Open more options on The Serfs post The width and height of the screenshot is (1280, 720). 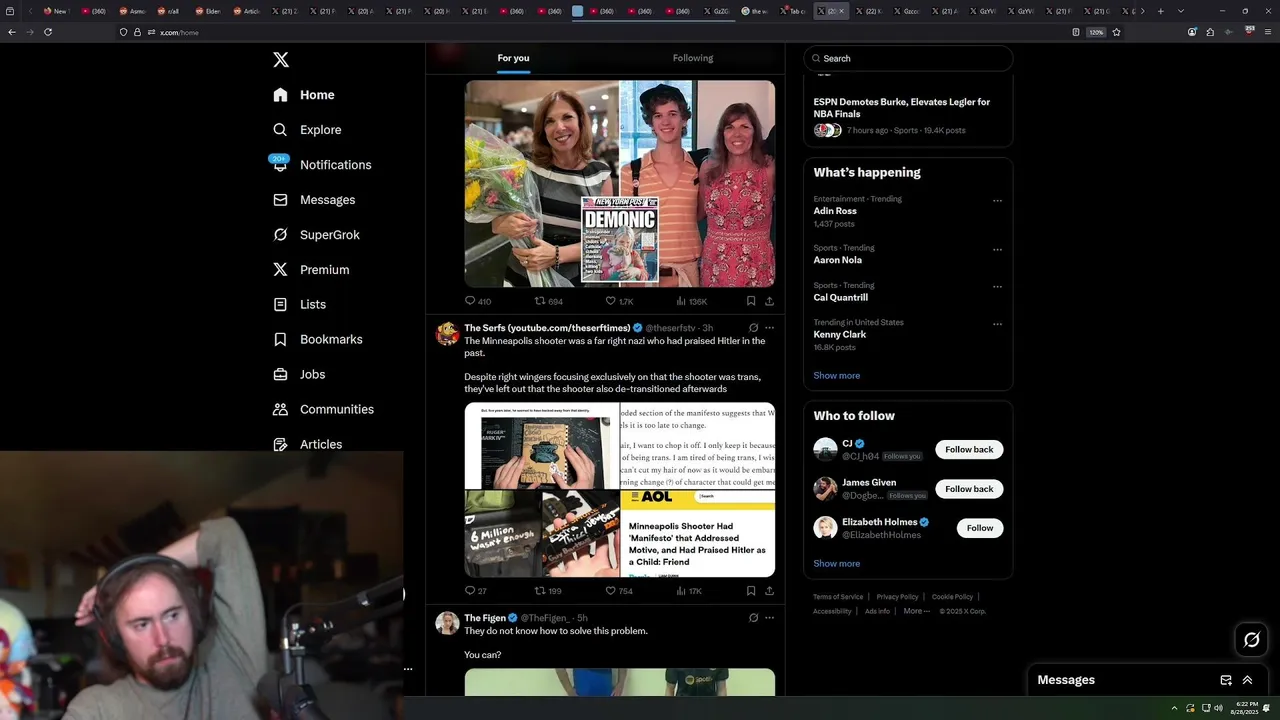point(769,328)
